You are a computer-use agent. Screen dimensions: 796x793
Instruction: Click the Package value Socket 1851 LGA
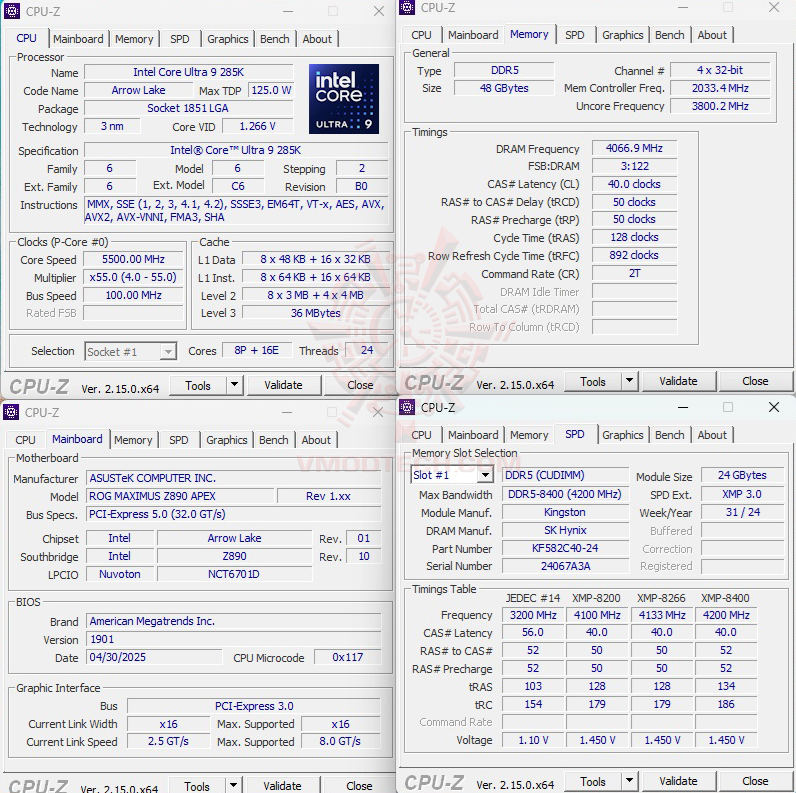tap(189, 108)
